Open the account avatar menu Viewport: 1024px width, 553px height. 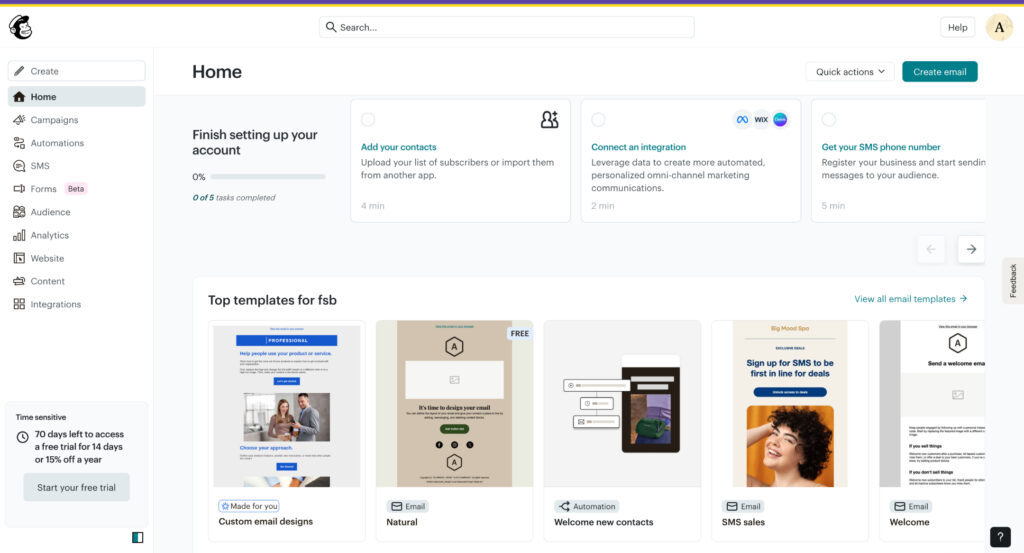[999, 27]
